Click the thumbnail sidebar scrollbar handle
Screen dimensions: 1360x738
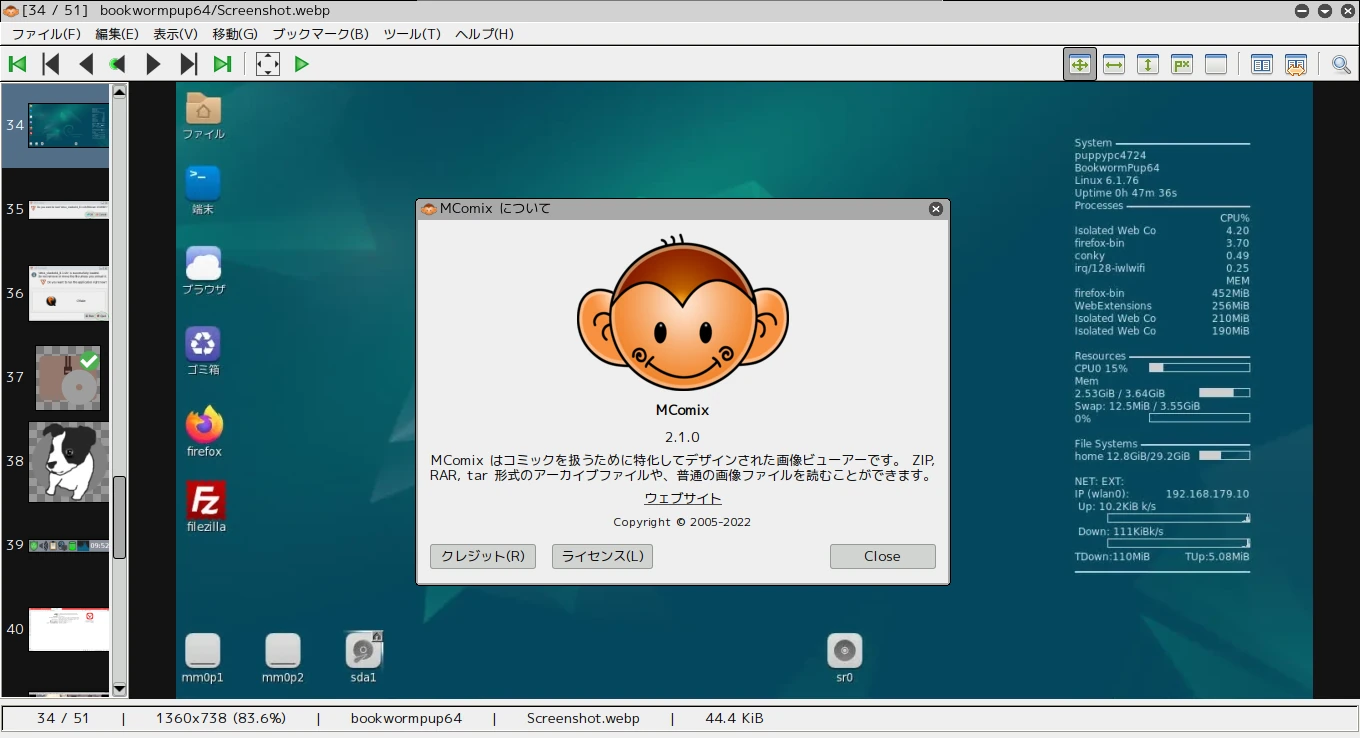pyautogui.click(x=119, y=517)
